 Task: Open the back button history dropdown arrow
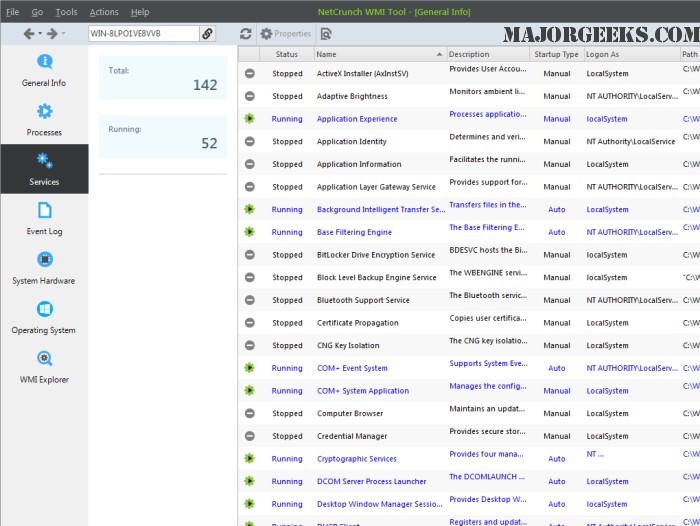click(40, 33)
